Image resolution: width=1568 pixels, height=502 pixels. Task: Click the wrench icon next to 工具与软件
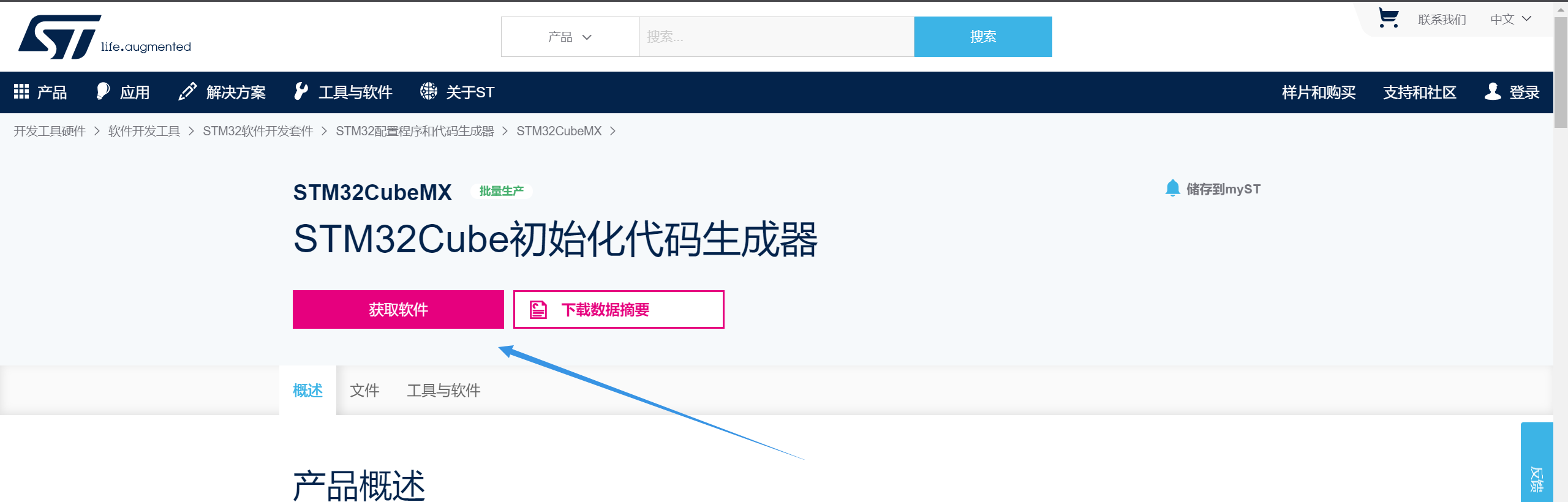(x=301, y=92)
